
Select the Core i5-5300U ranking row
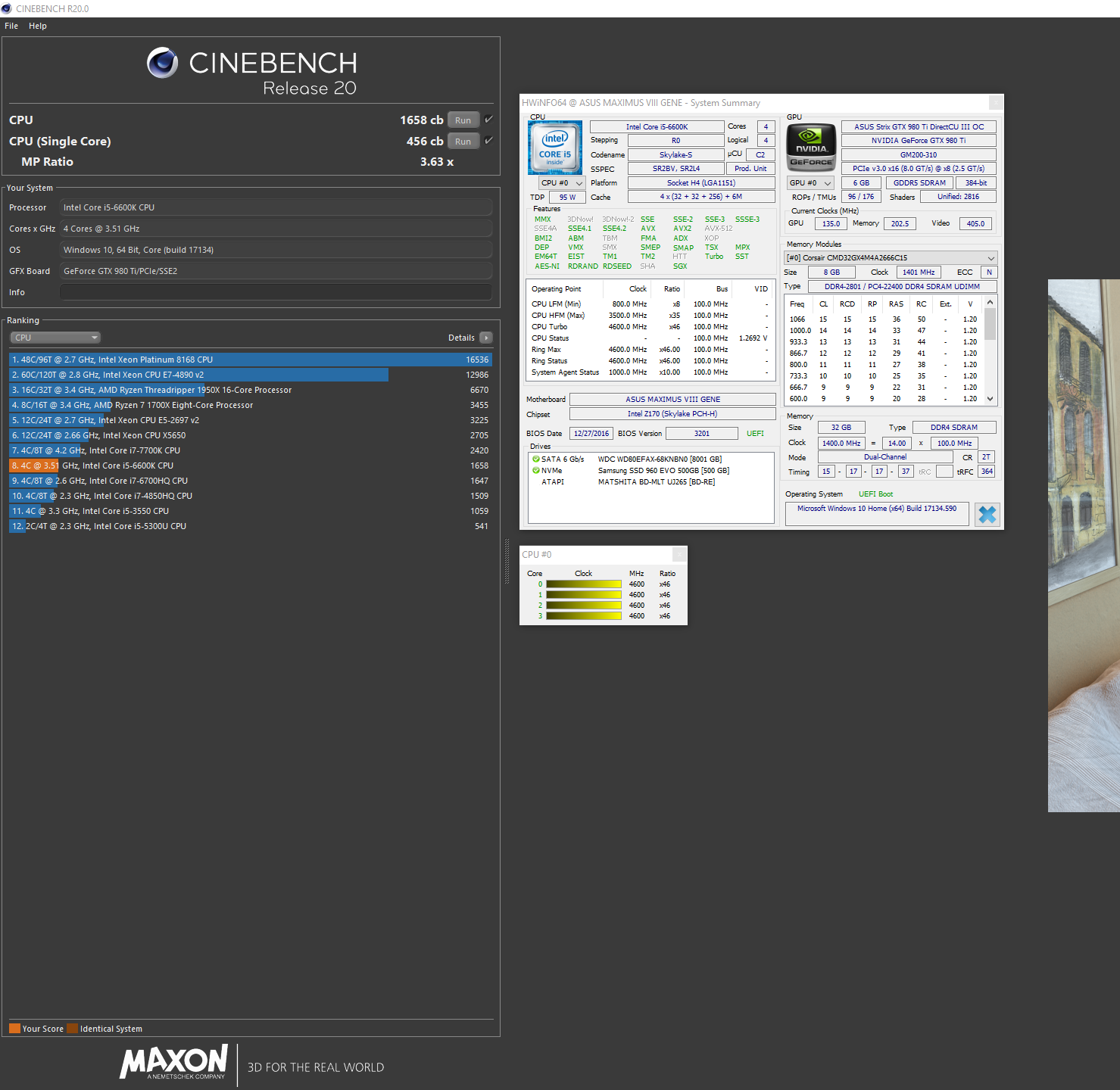click(251, 526)
